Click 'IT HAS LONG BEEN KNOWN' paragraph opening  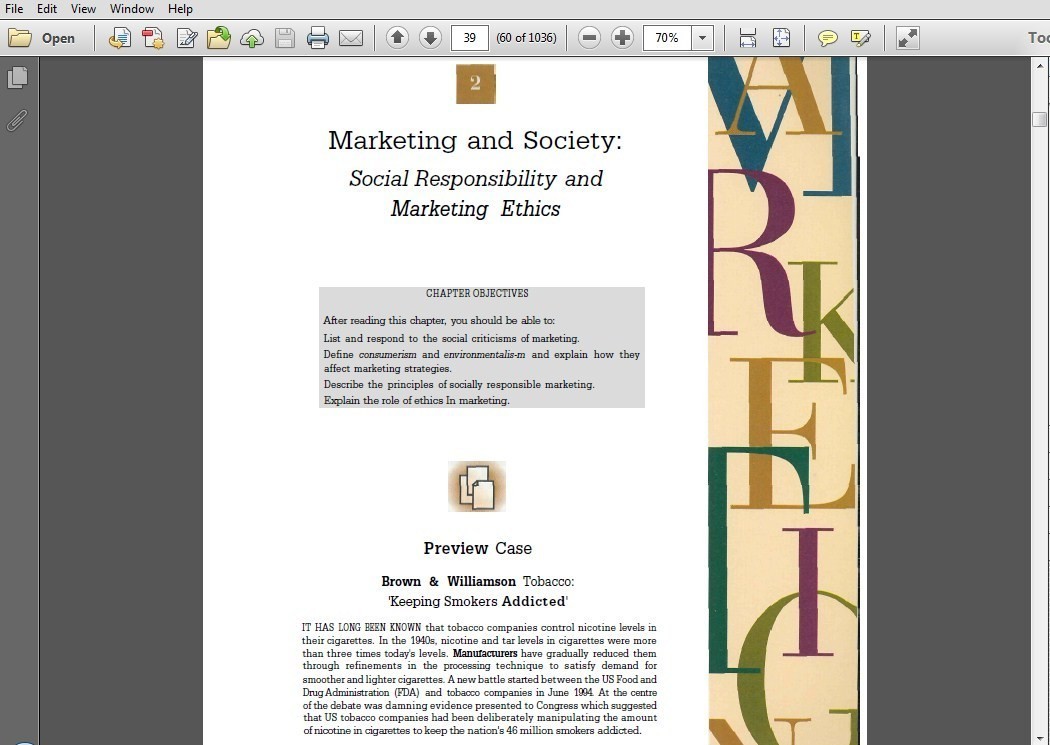[362, 627]
